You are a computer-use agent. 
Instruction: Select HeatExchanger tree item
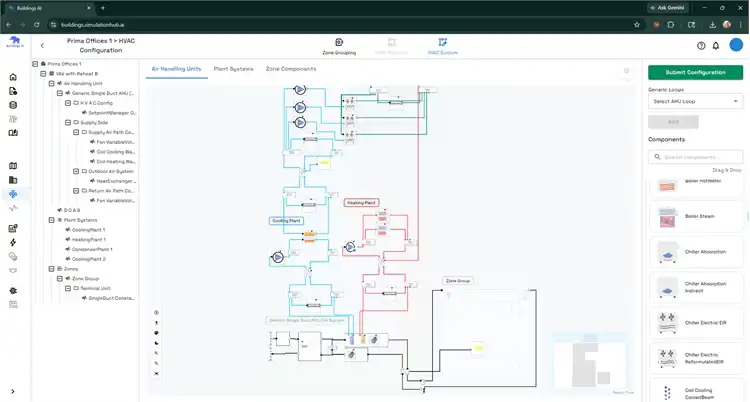click(116, 181)
